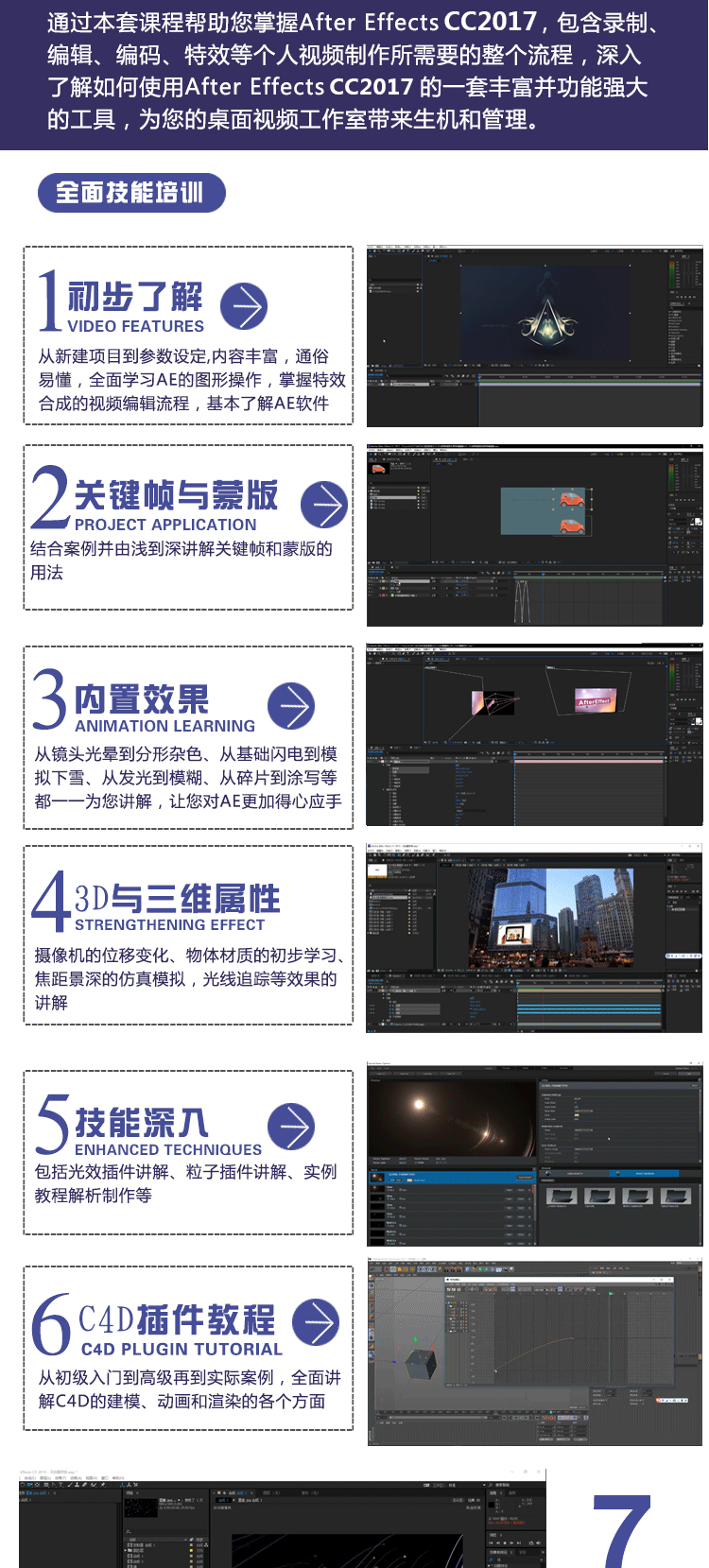The width and height of the screenshot is (709, 1568).
Task: Click the description starting 包括光效插件讲解
Action: click(185, 1183)
